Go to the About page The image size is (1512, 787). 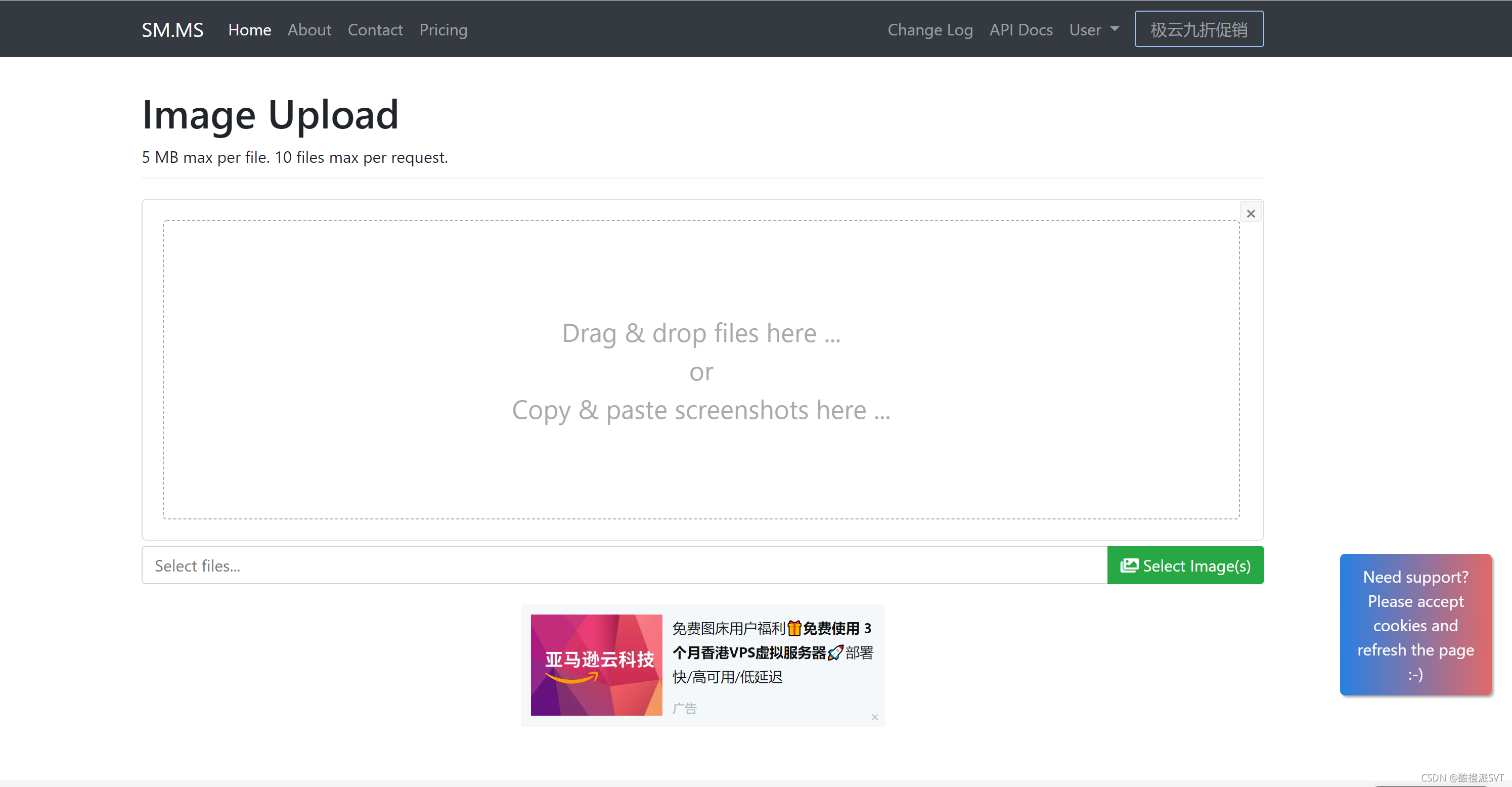pos(309,29)
